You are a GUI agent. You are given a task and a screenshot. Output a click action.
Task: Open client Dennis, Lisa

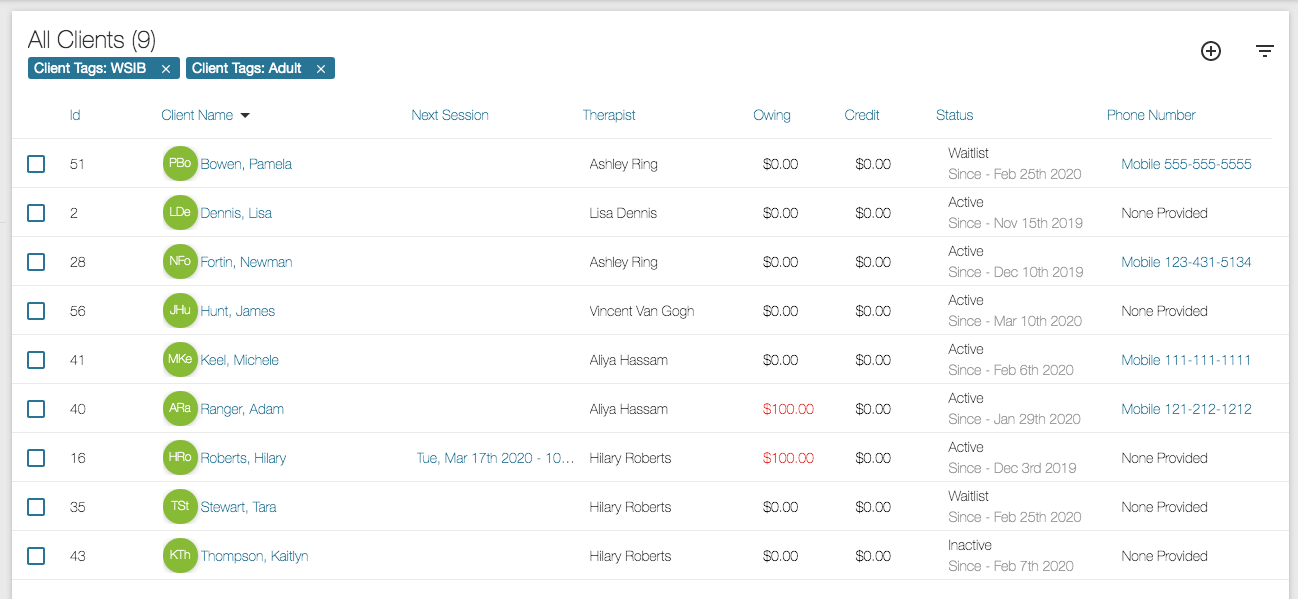pos(236,213)
